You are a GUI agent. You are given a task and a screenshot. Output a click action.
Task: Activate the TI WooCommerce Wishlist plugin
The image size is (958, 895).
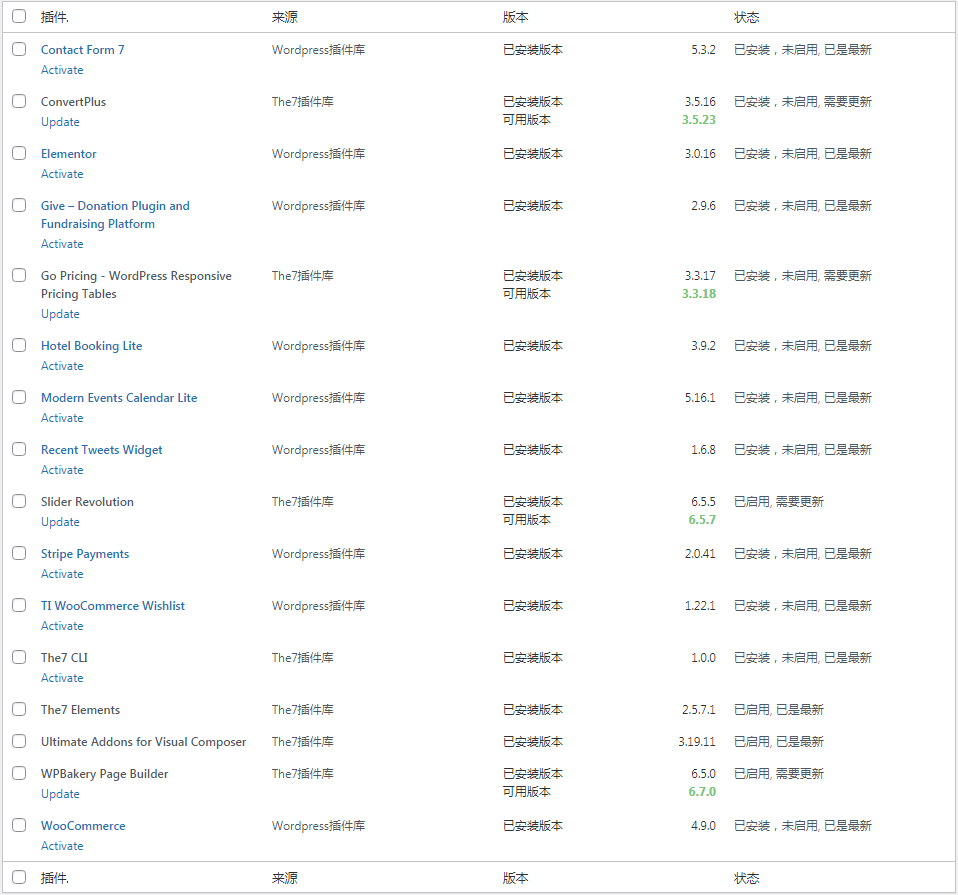tap(62, 626)
